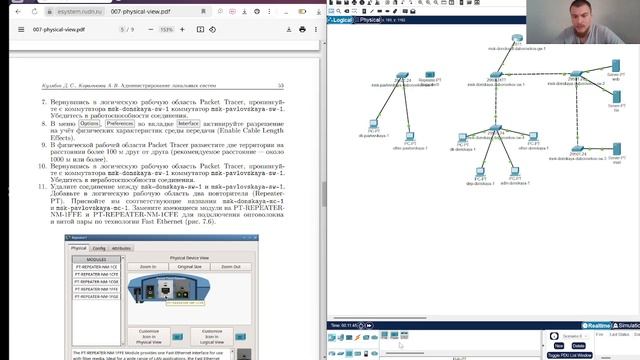Select Add Complex PDU open envelope

tap(413, 11)
